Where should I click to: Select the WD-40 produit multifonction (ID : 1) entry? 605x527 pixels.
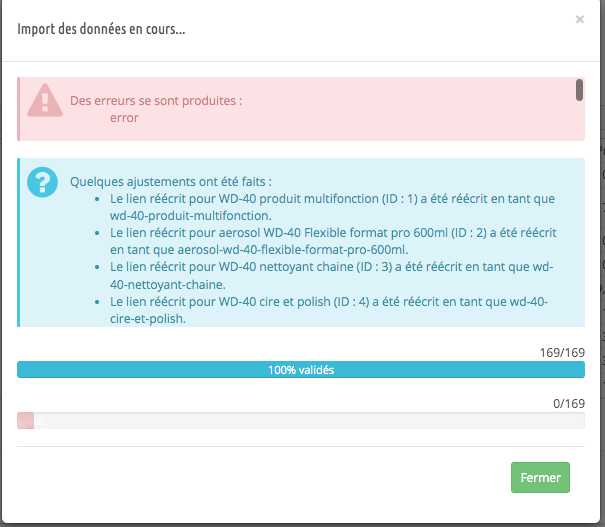330,206
